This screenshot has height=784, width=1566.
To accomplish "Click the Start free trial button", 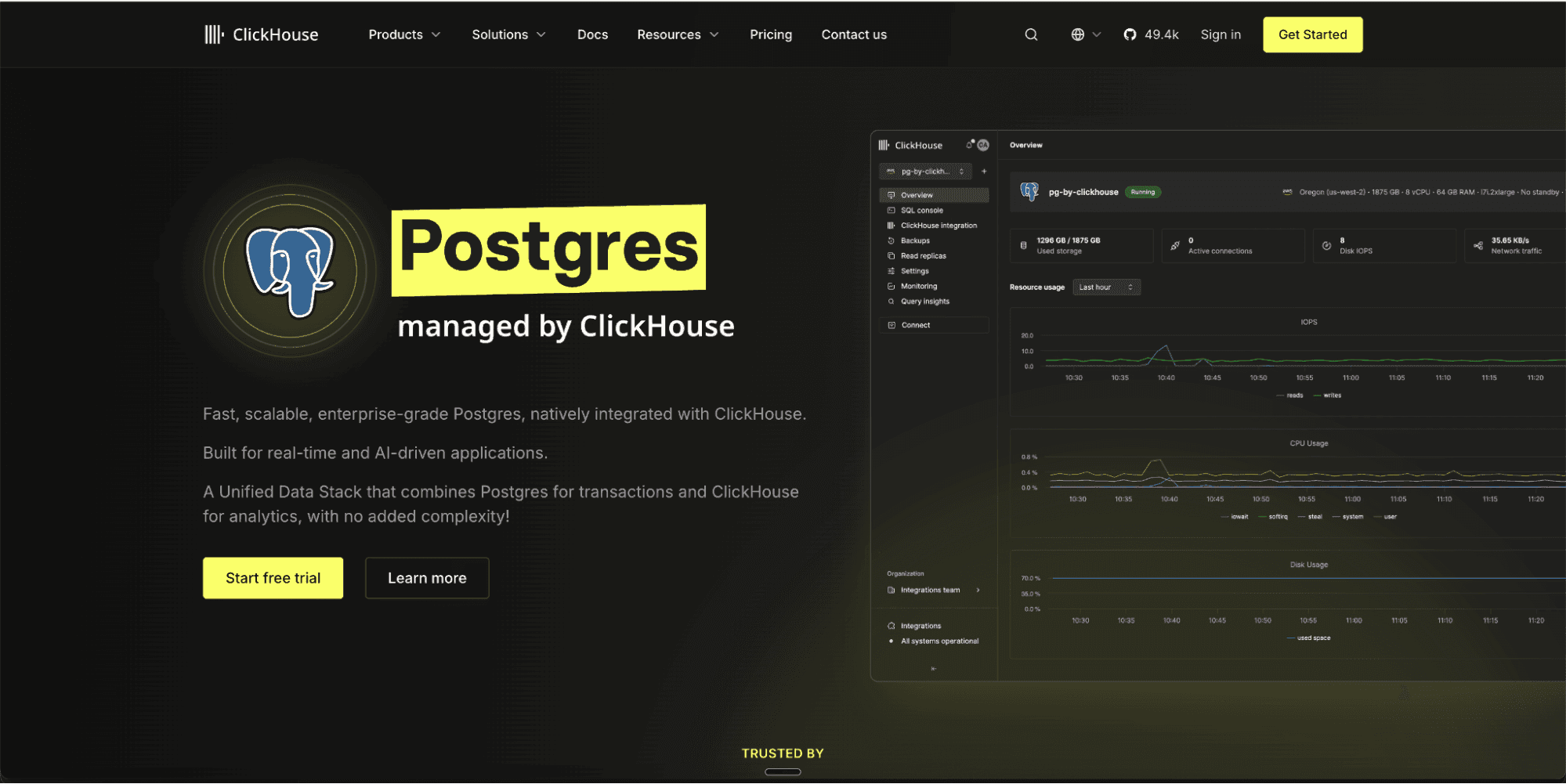I will (273, 578).
